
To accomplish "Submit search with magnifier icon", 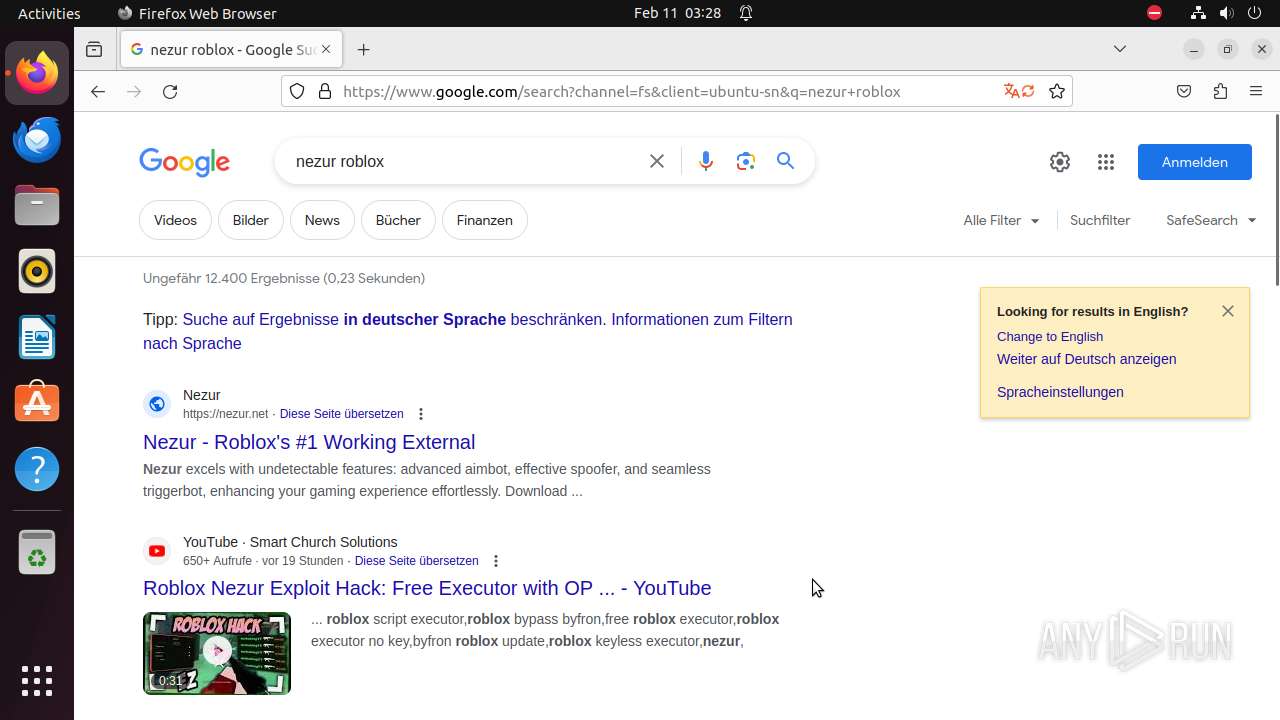I will point(786,161).
